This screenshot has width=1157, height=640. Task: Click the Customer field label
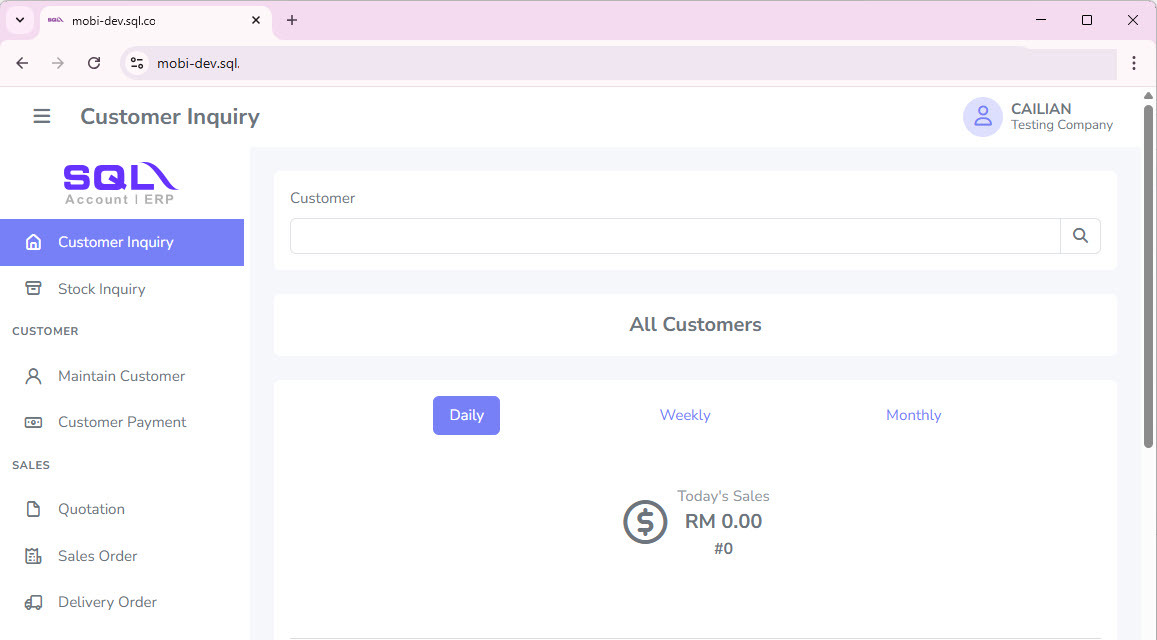[x=322, y=198]
